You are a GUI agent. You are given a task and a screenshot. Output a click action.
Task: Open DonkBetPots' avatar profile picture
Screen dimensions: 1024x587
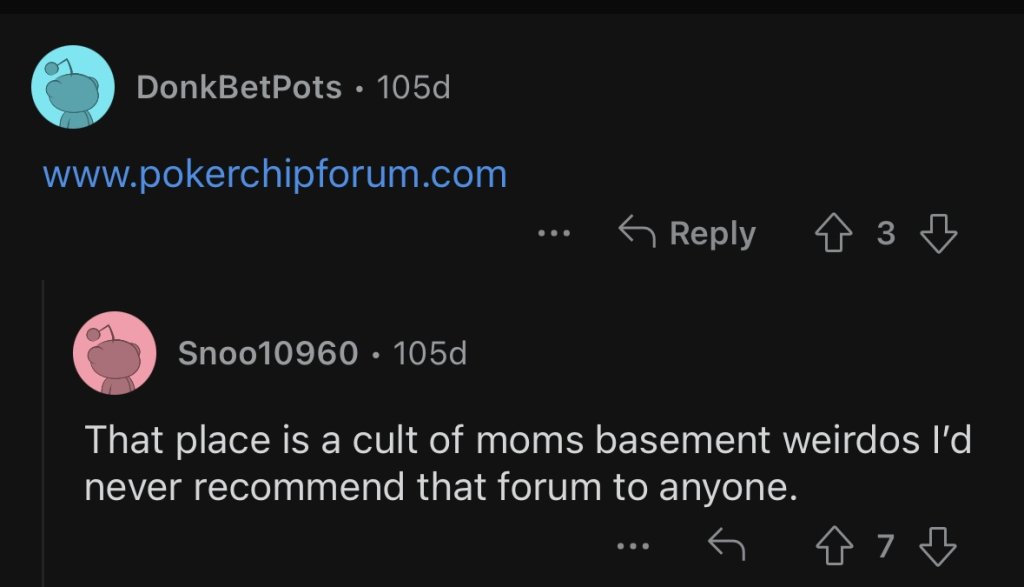pos(73,87)
